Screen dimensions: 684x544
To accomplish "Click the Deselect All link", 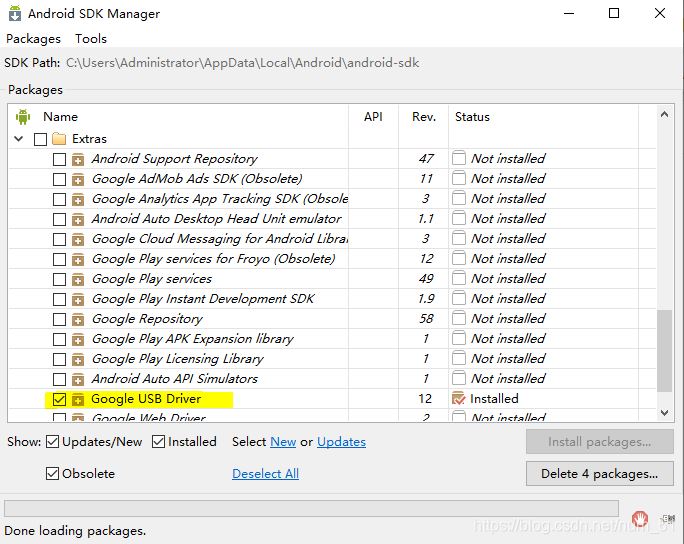I will click(265, 474).
